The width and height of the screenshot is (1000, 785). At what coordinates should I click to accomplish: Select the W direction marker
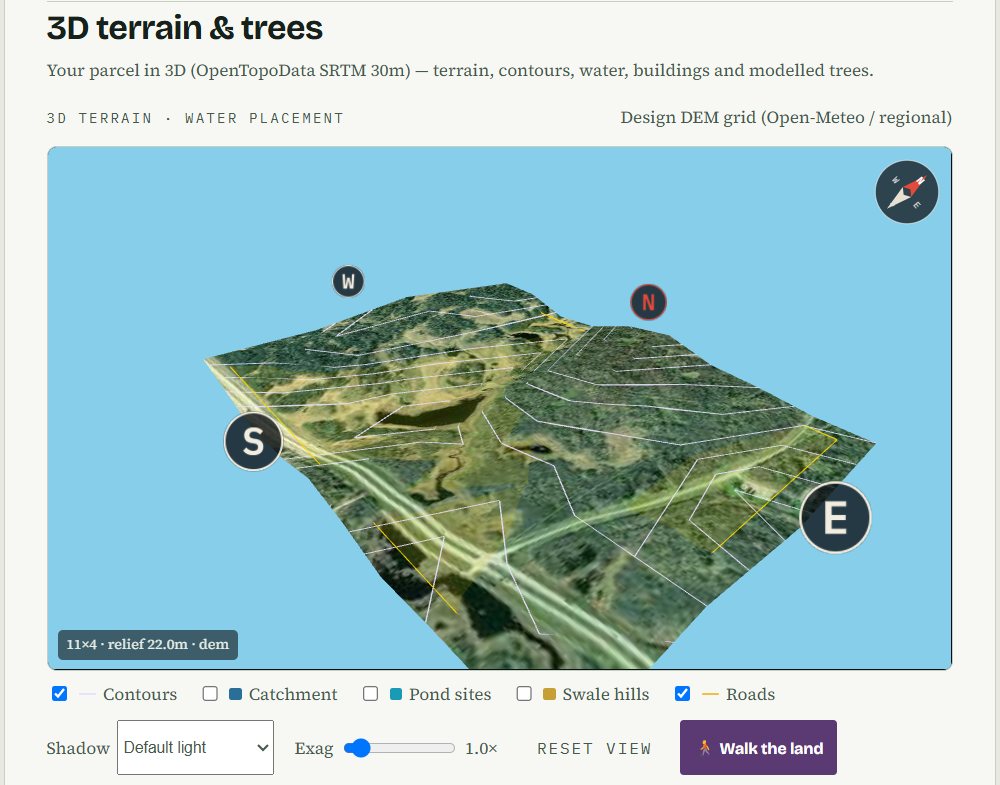pos(348,281)
